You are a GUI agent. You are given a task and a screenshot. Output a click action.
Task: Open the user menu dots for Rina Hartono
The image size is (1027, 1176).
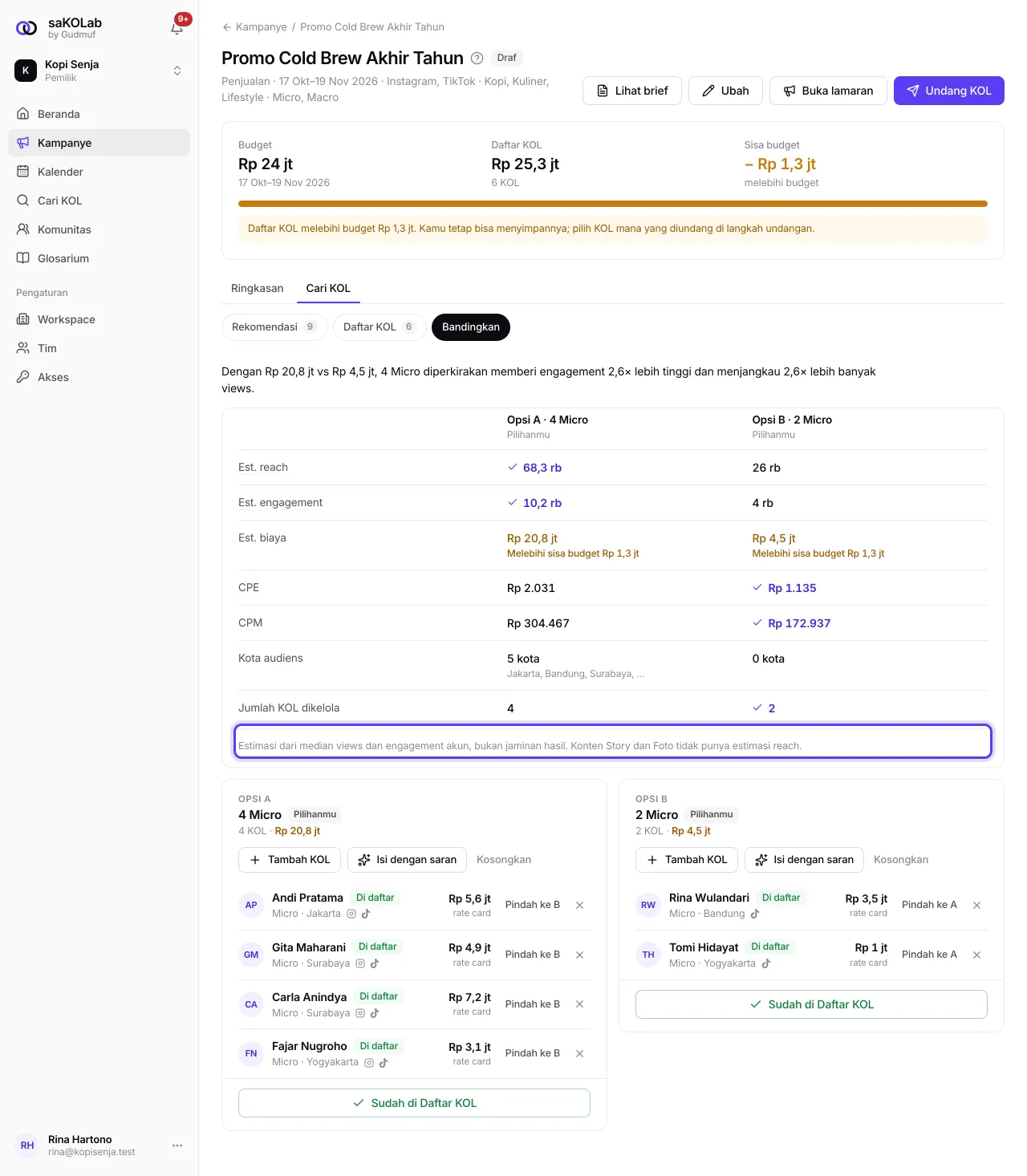tap(177, 1146)
